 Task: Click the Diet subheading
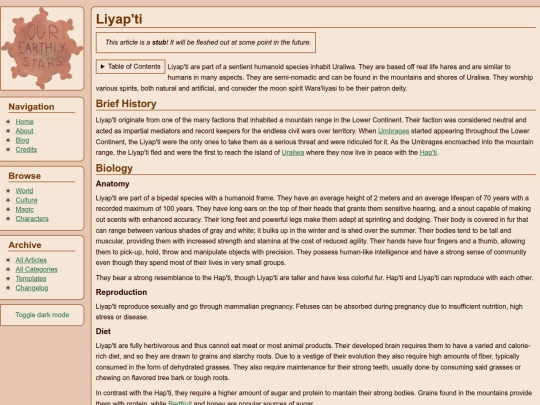pos(103,331)
